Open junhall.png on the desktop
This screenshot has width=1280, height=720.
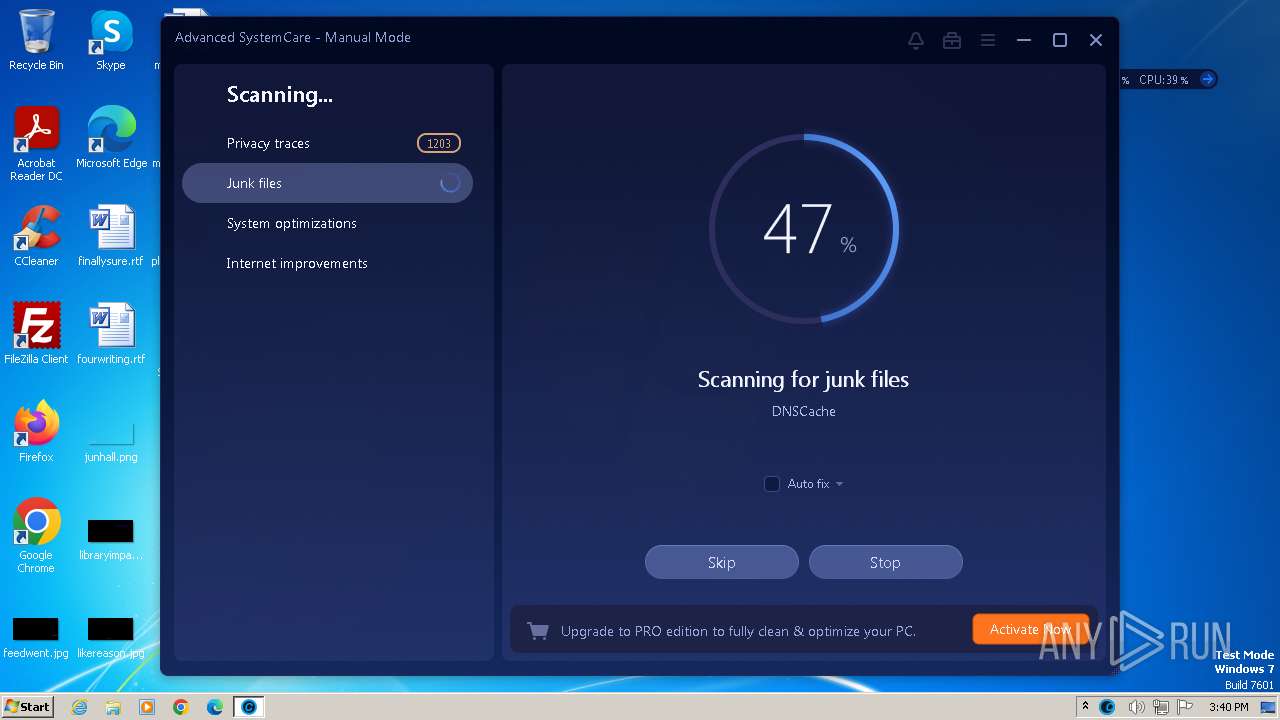111,440
